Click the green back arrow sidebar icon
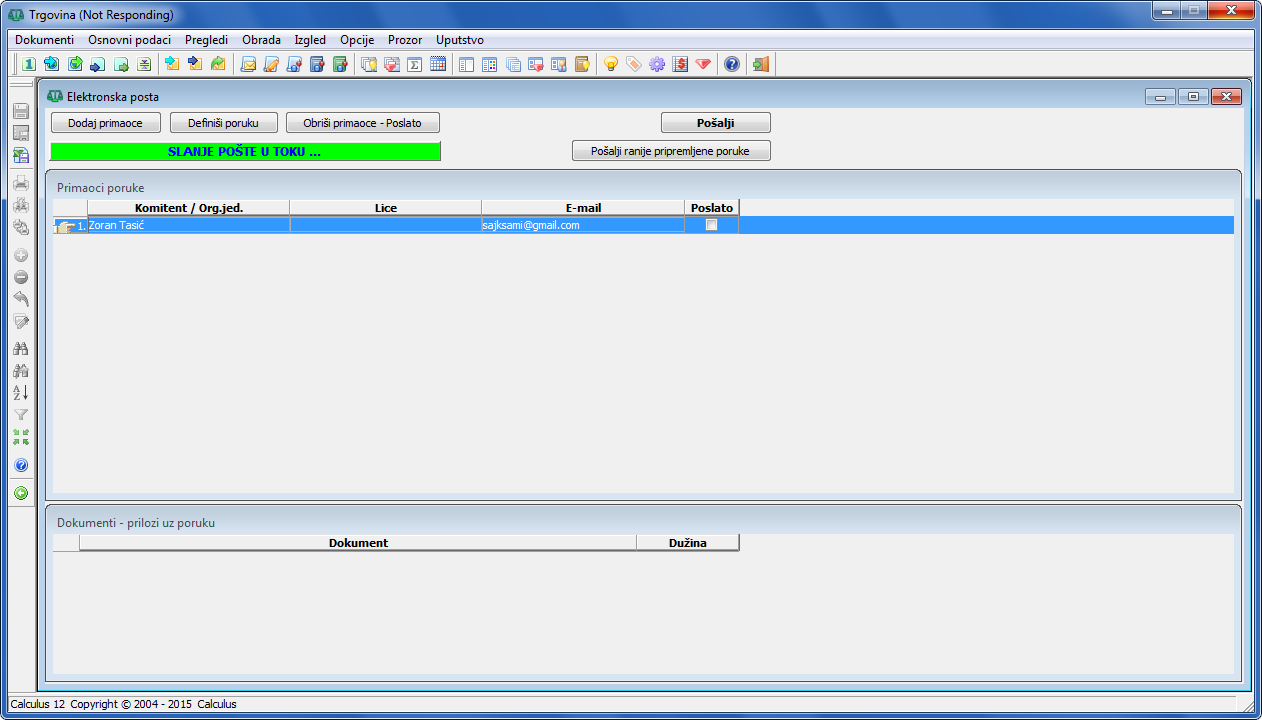The image size is (1262, 720). pyautogui.click(x=20, y=493)
